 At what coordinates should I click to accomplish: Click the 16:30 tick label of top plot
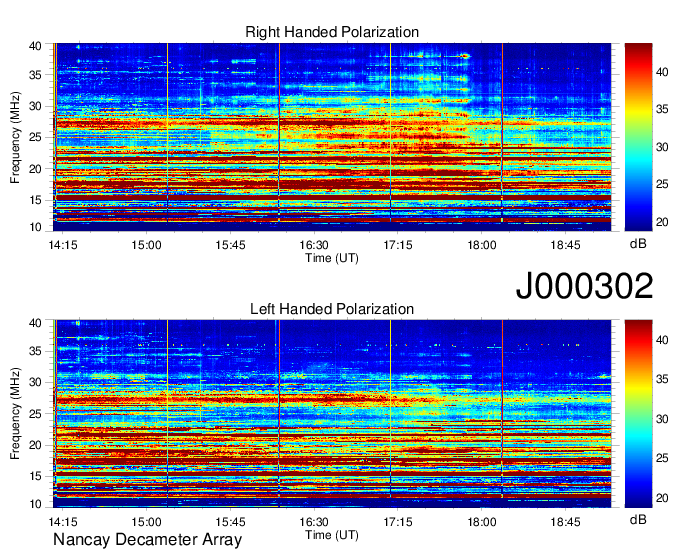314,245
